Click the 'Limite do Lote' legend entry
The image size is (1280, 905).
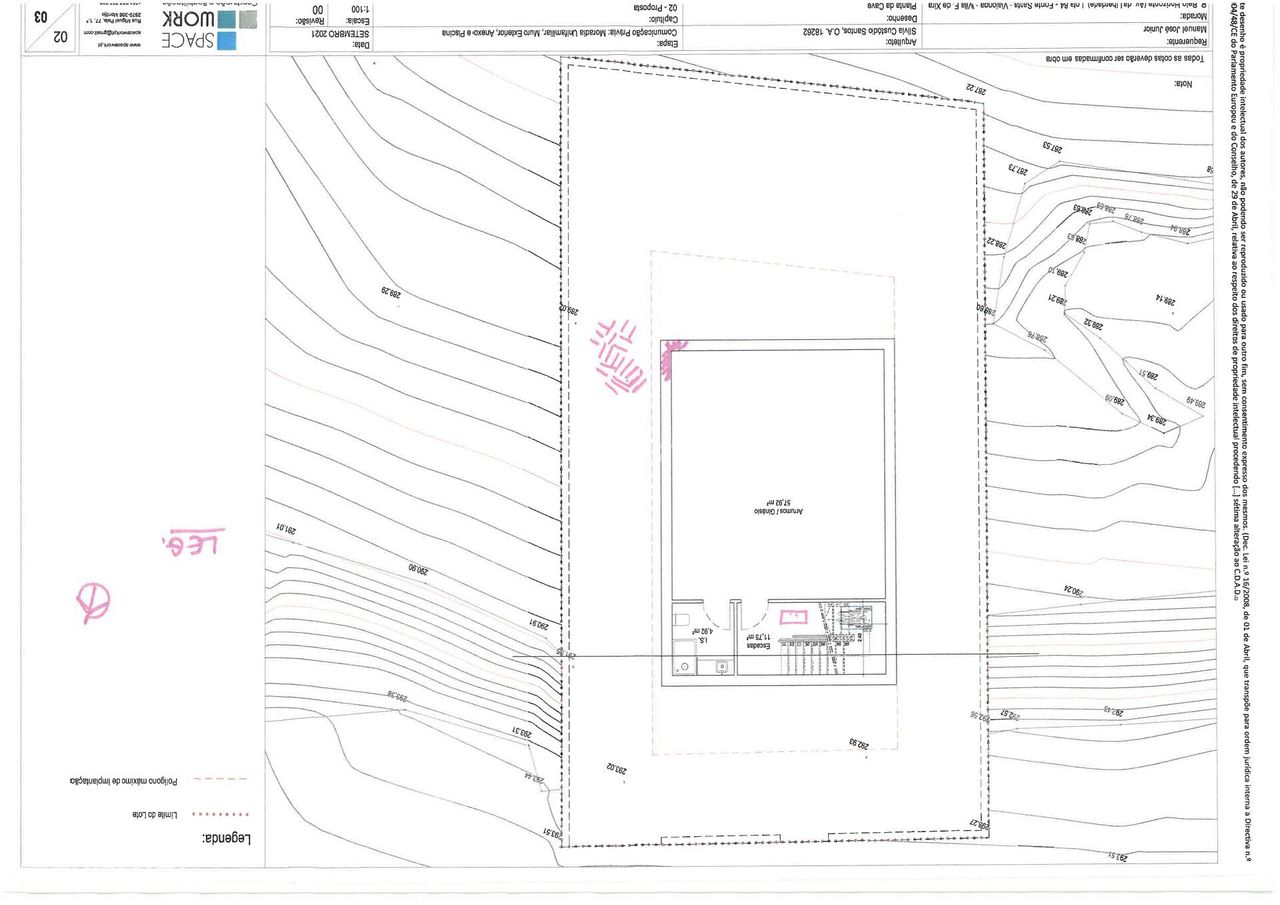155,815
